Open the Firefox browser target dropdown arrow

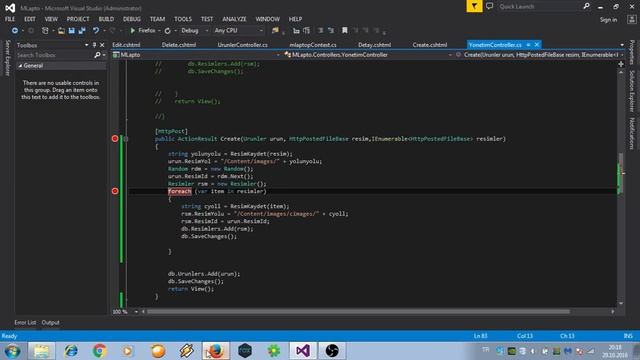click(x=159, y=31)
